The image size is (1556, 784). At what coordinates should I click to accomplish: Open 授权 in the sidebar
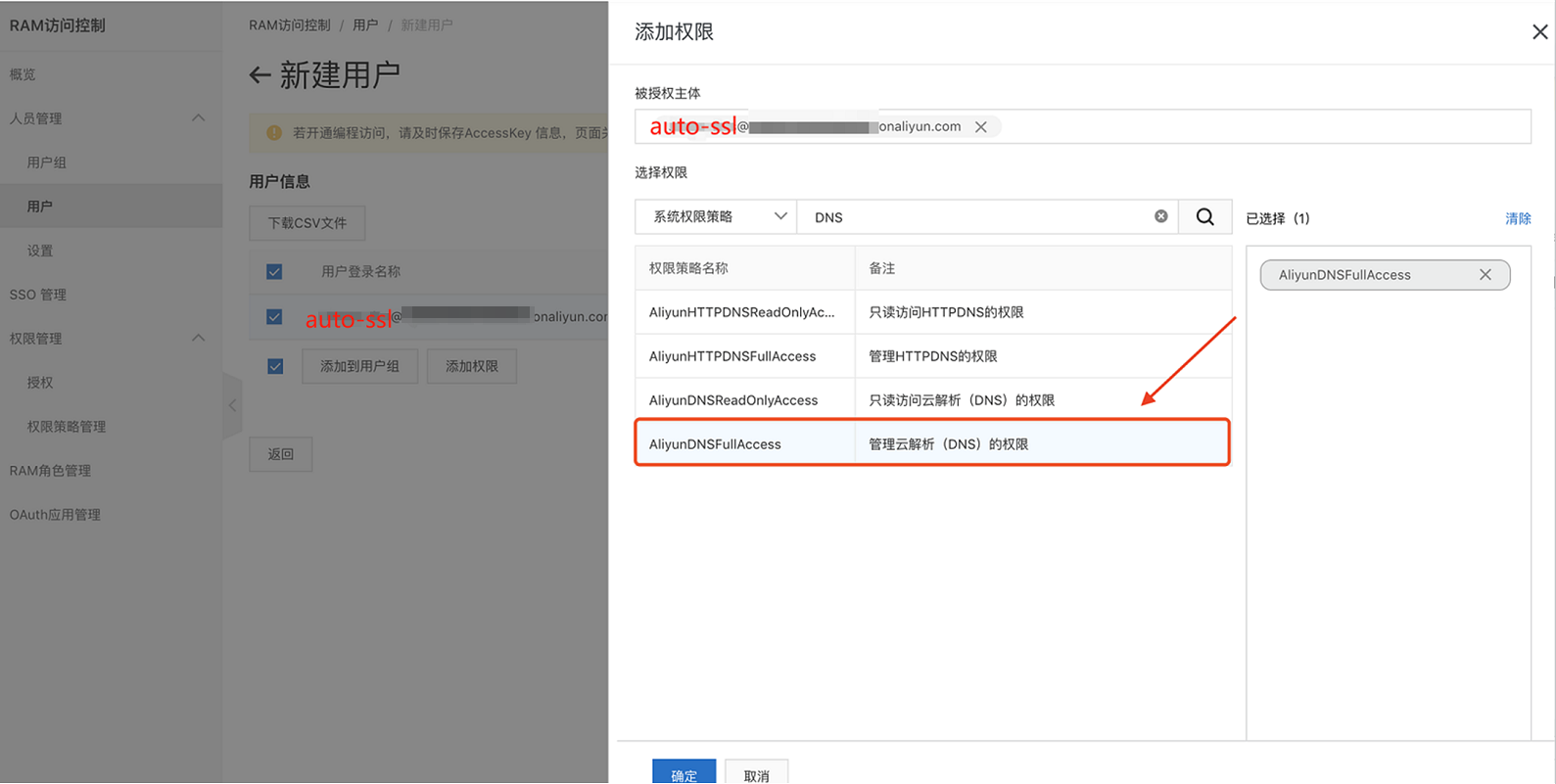point(40,383)
